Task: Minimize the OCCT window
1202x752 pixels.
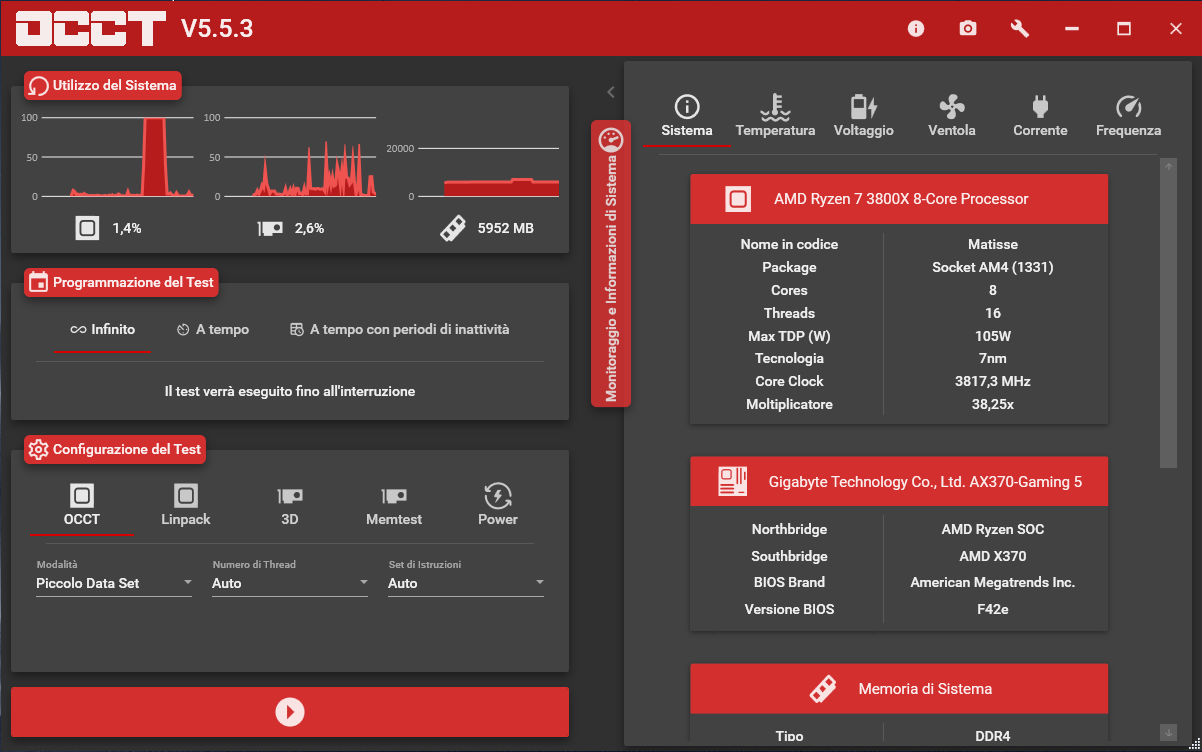Action: tap(1072, 29)
